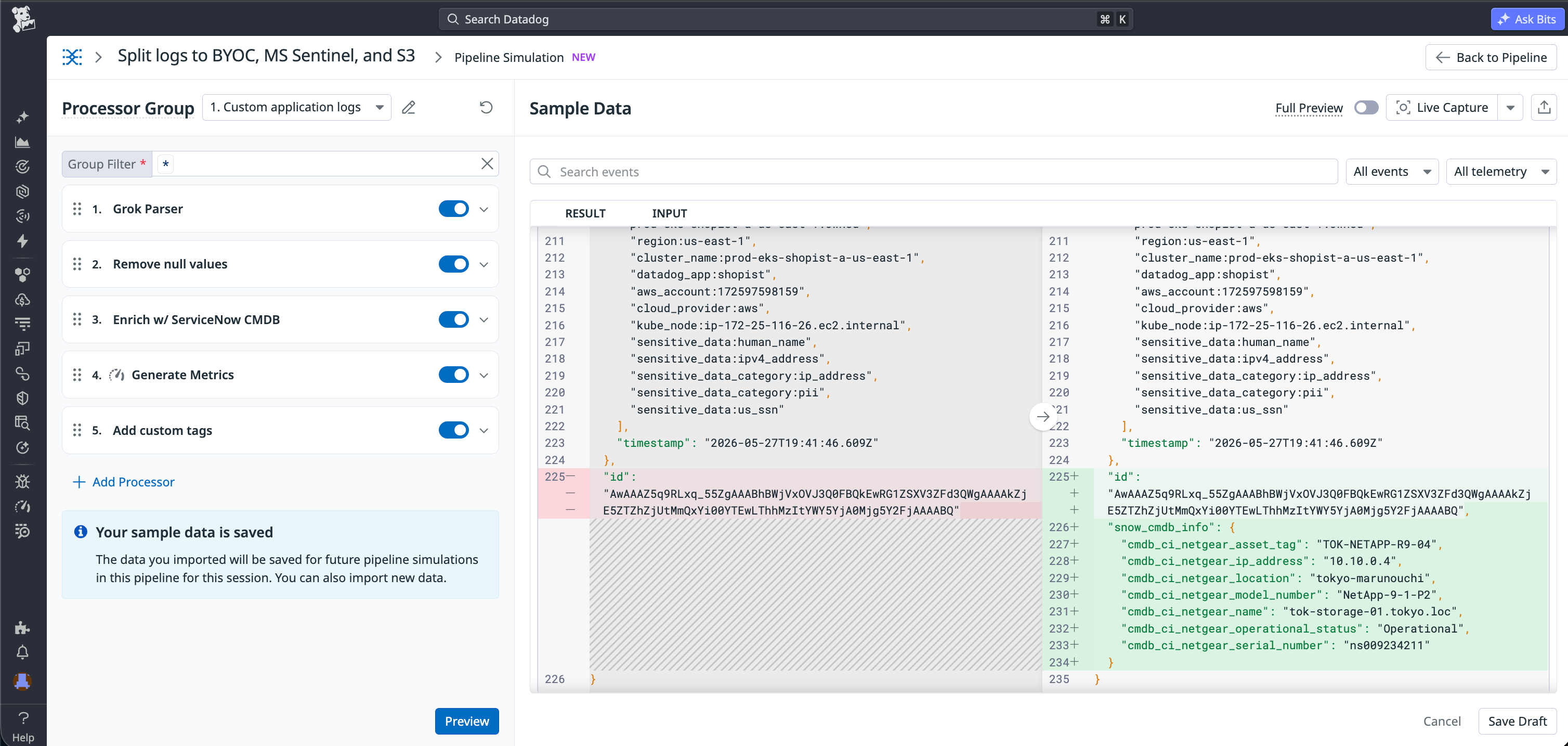1568x746 pixels.
Task: Open the pipeline name breadcrumb link
Action: (266, 56)
